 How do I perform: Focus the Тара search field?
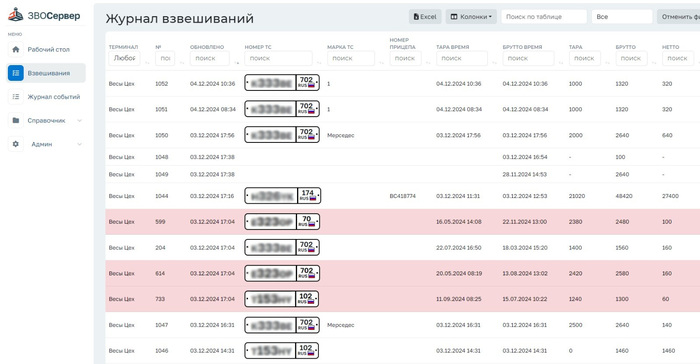584,58
